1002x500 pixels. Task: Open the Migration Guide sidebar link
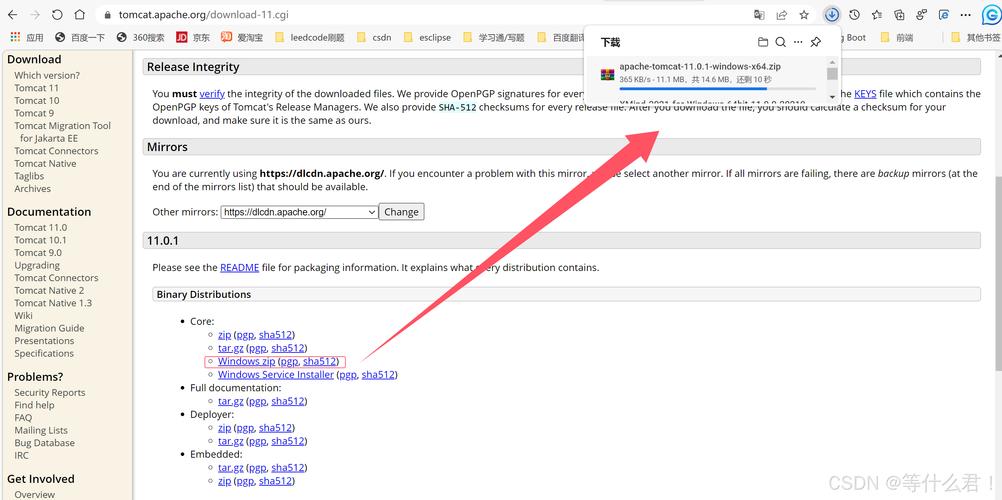click(49, 328)
